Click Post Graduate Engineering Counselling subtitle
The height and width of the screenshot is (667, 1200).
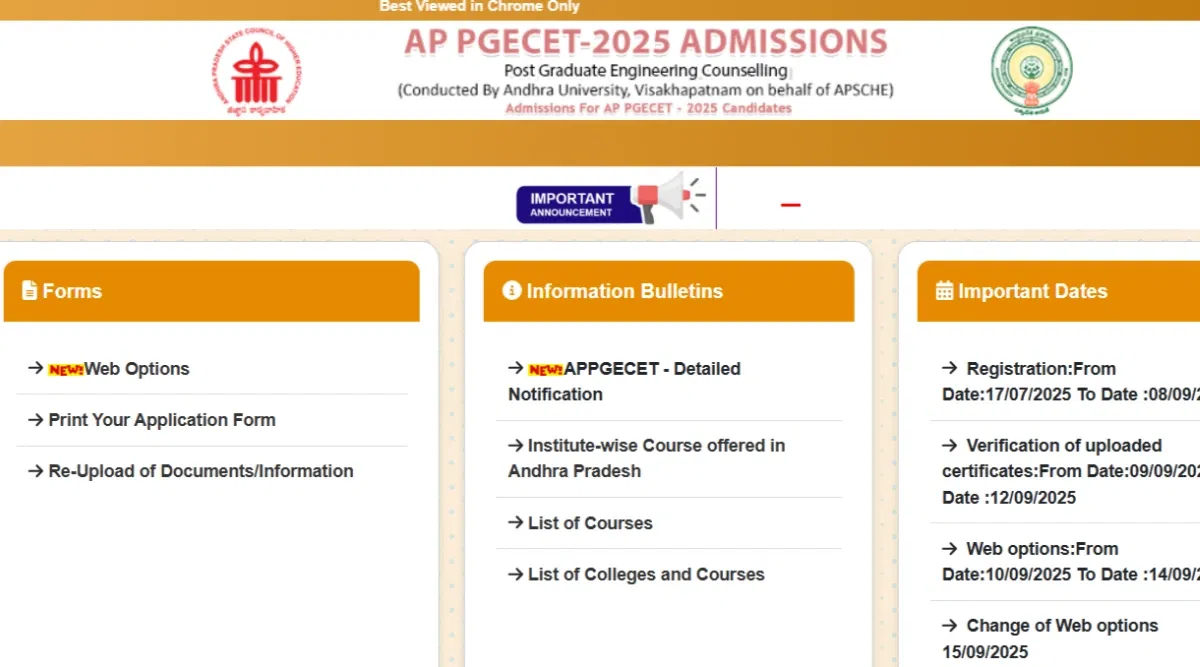coord(646,70)
